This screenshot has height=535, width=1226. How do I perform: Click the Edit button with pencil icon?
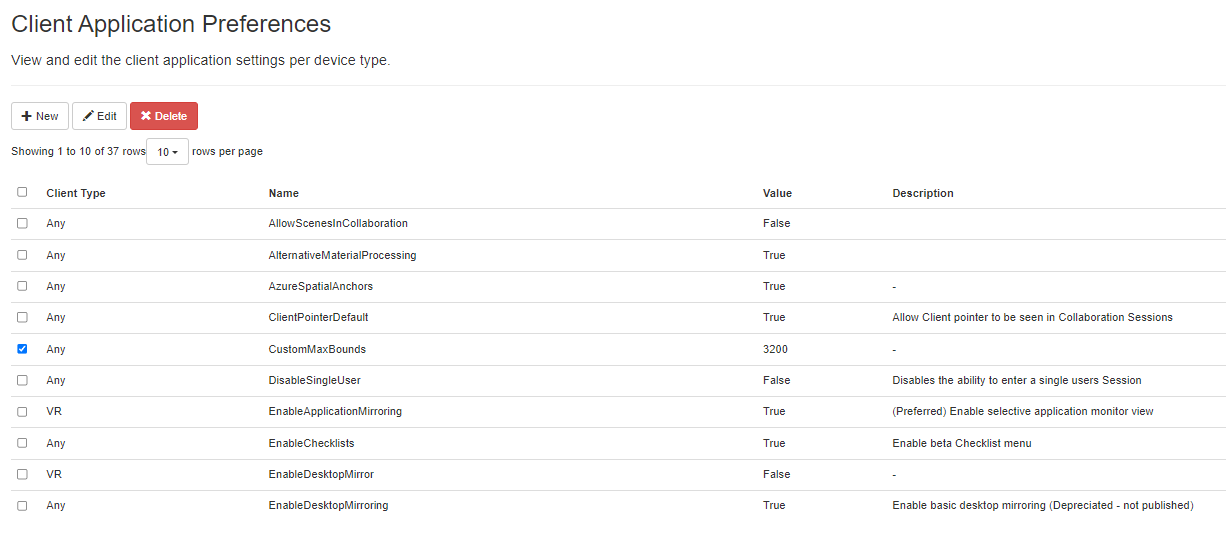click(99, 116)
